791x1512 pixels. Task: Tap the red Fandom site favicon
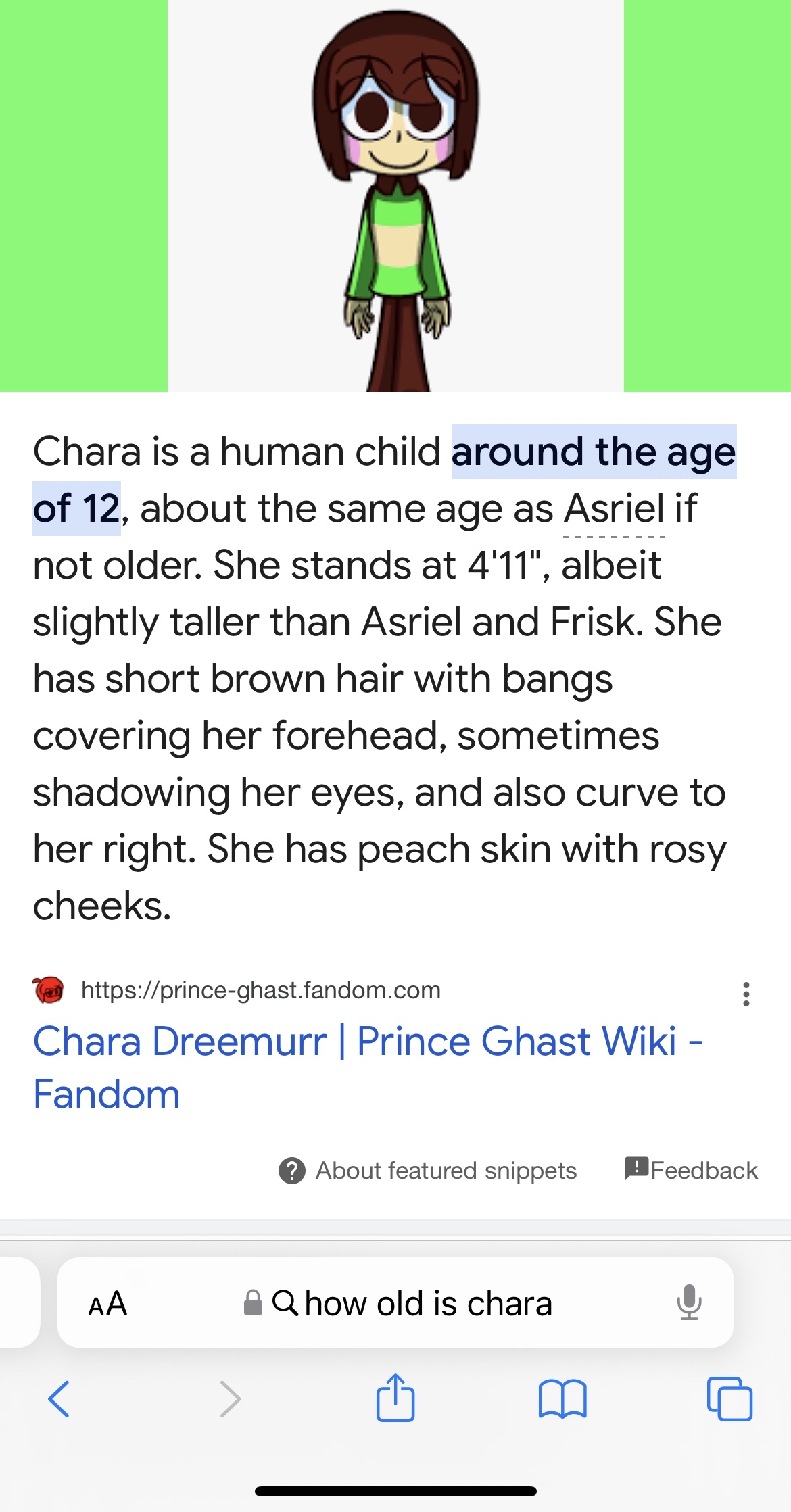point(49,991)
